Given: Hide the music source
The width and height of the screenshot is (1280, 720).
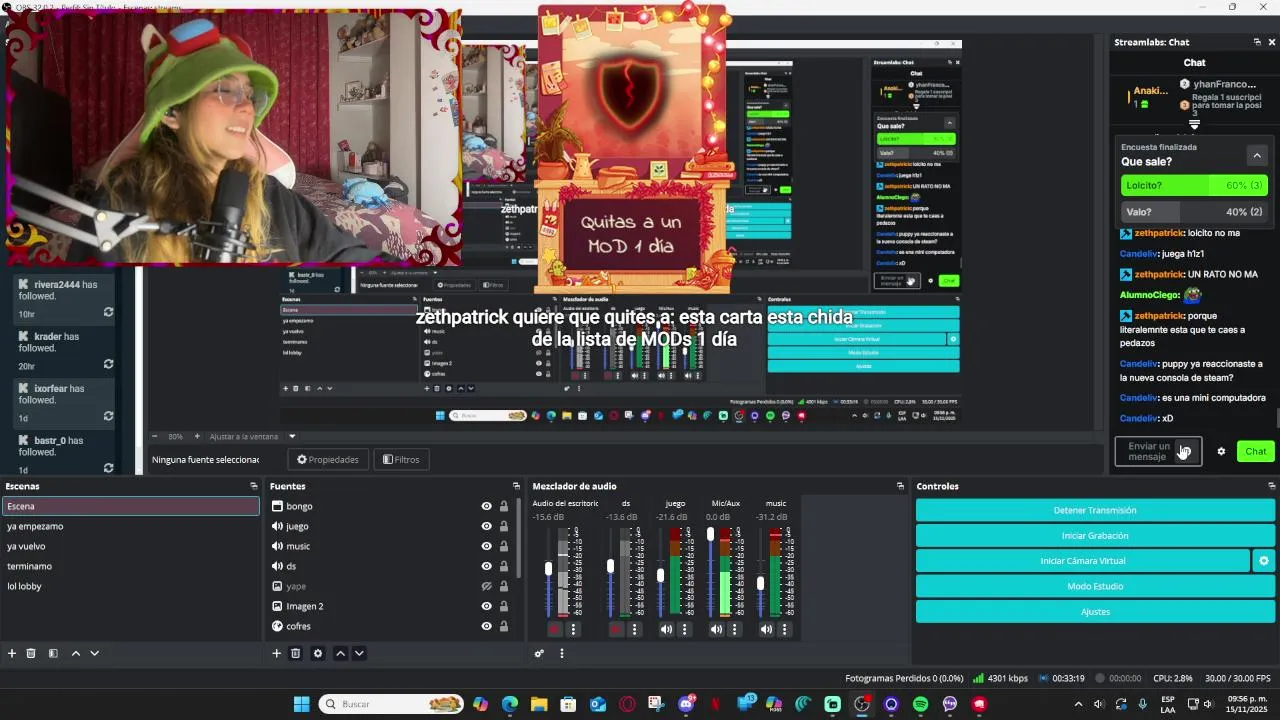Looking at the screenshot, I should click(486, 546).
